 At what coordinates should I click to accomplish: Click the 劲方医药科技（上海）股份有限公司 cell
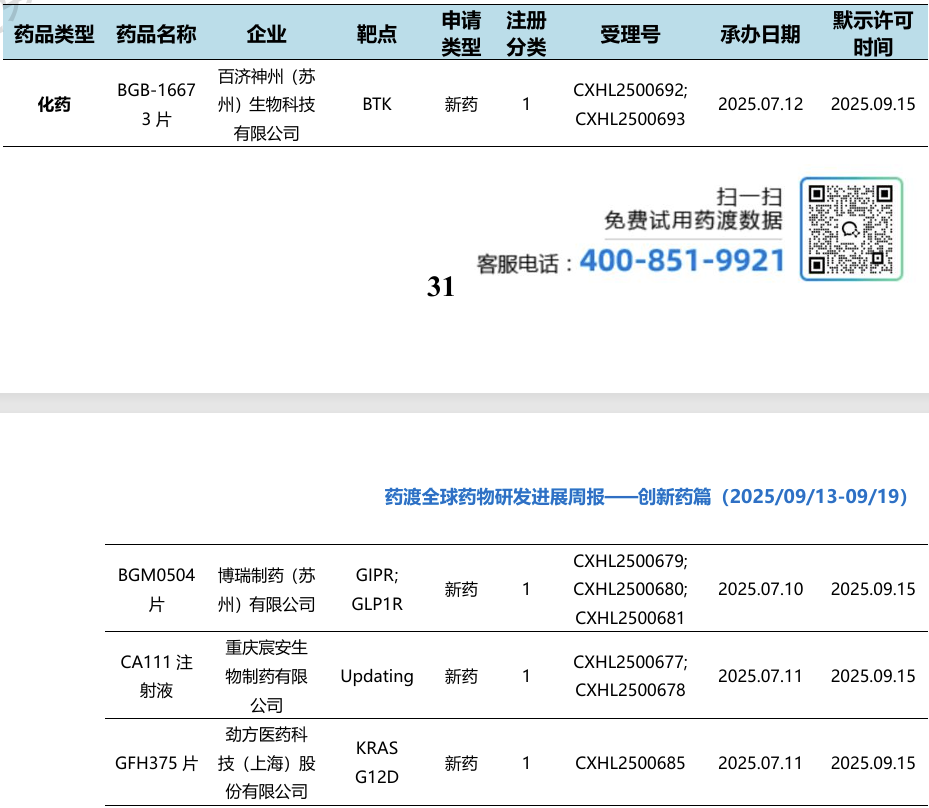pos(267,763)
